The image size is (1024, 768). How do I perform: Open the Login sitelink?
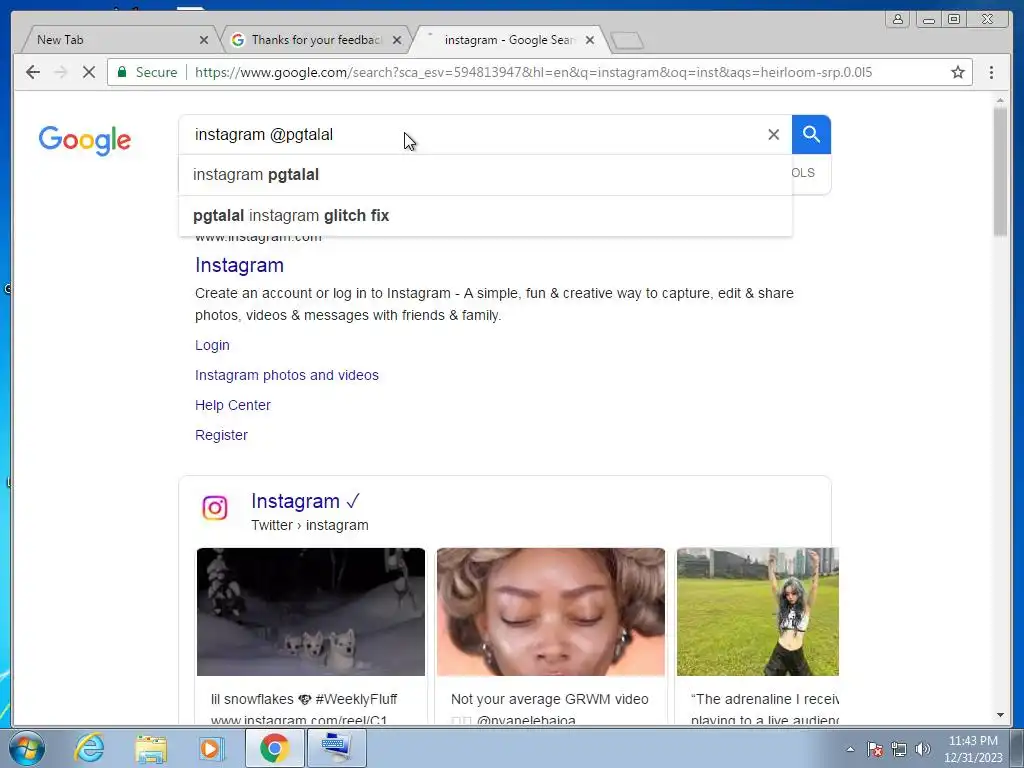(x=212, y=345)
